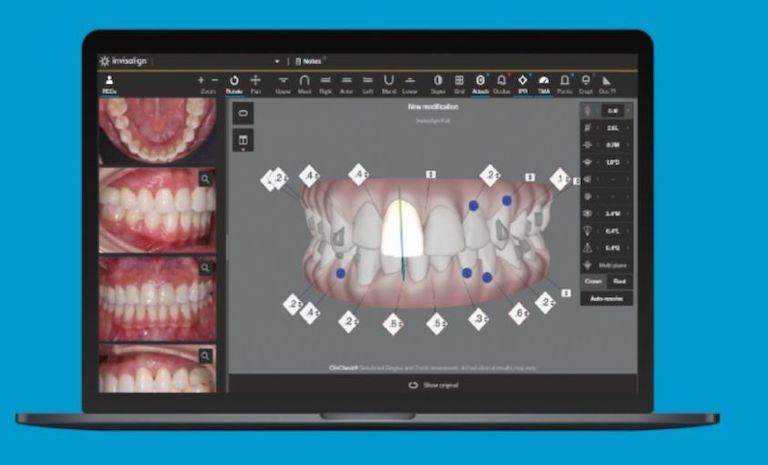This screenshot has width=768, height=465.
Task: Select the frontal closed-bite photo thumbnail
Action: click(157, 298)
